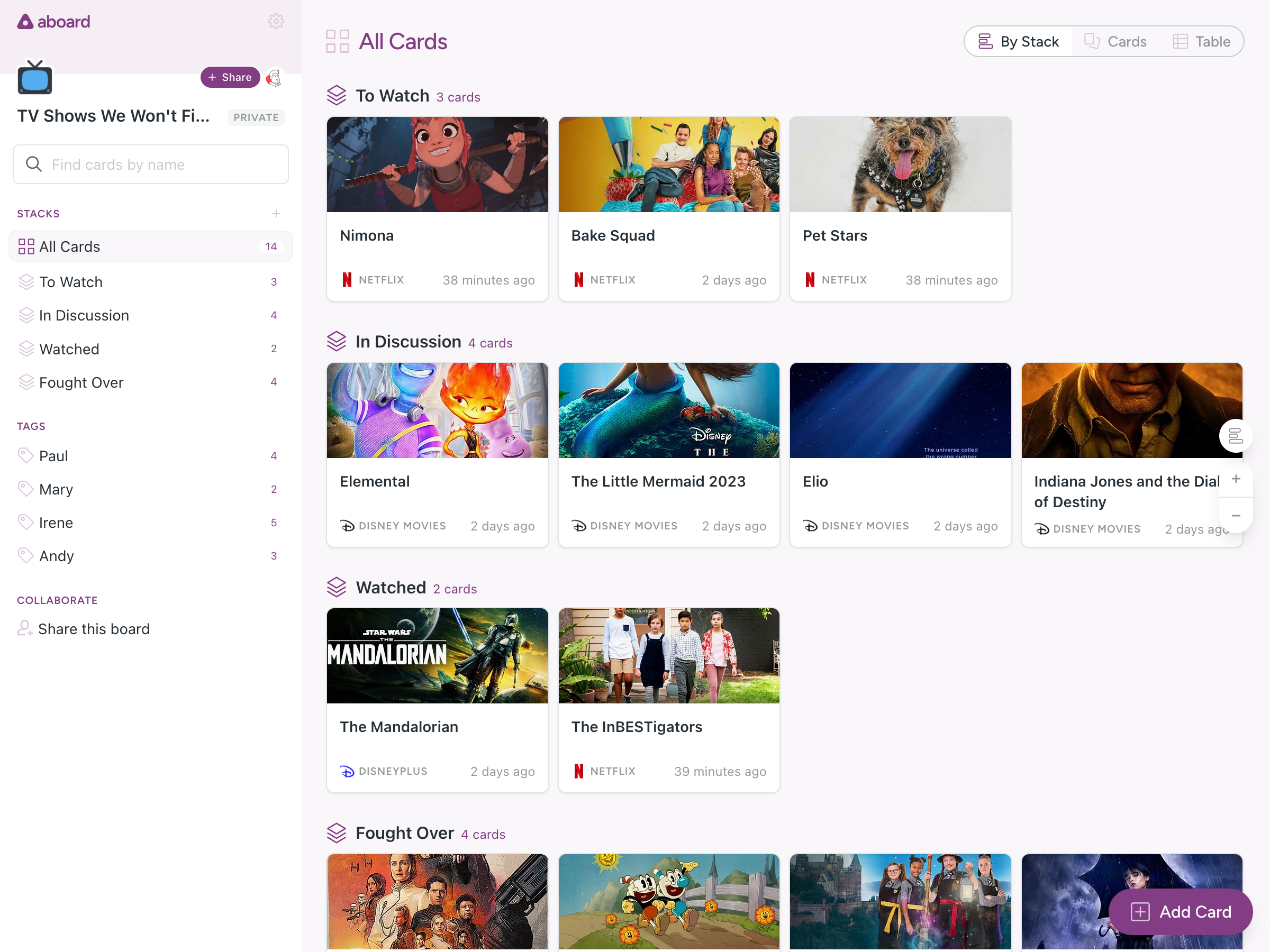Viewport: 1270px width, 952px height.
Task: Open the Fought Over stack heading
Action: point(405,832)
